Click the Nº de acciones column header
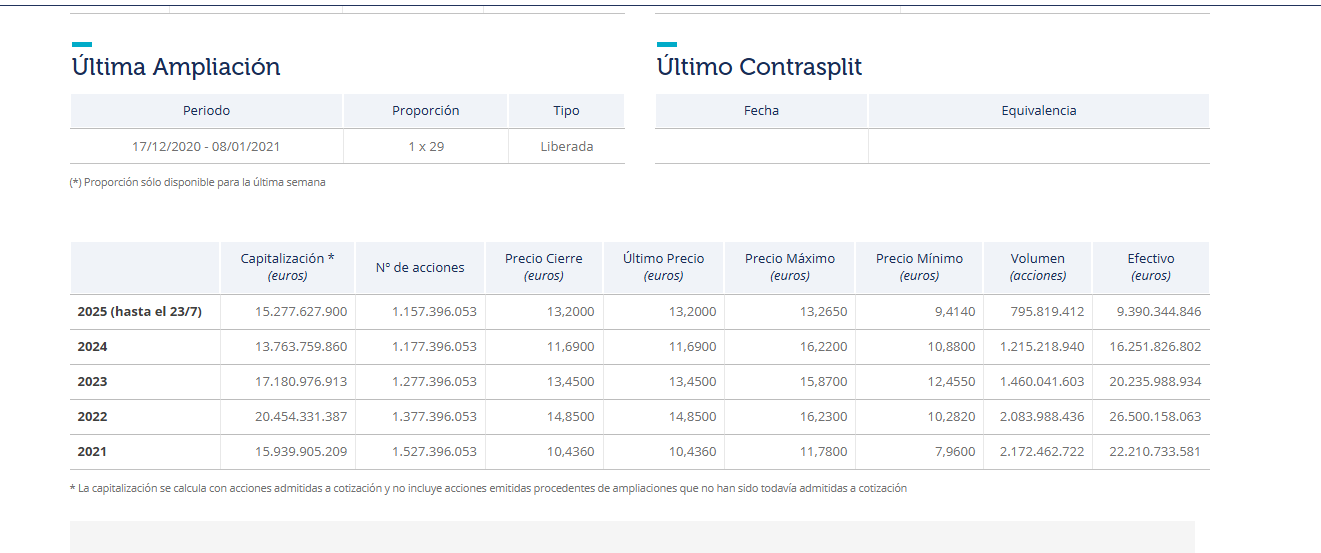The height and width of the screenshot is (553, 1321). point(420,267)
